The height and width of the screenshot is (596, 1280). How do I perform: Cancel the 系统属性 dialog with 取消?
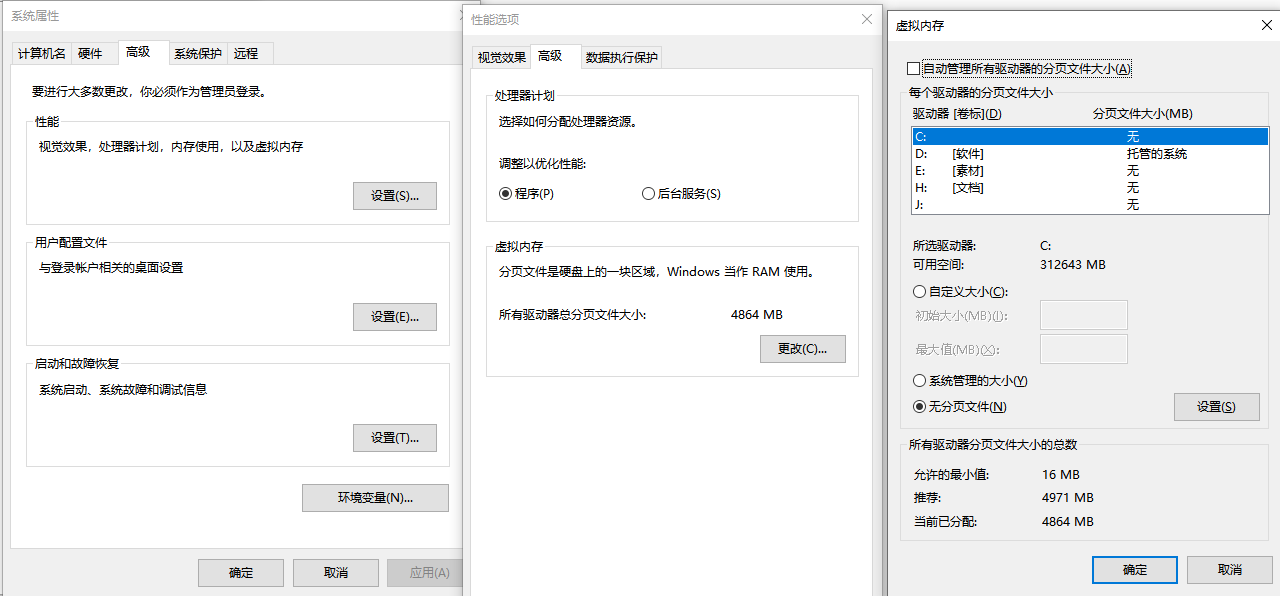(336, 572)
